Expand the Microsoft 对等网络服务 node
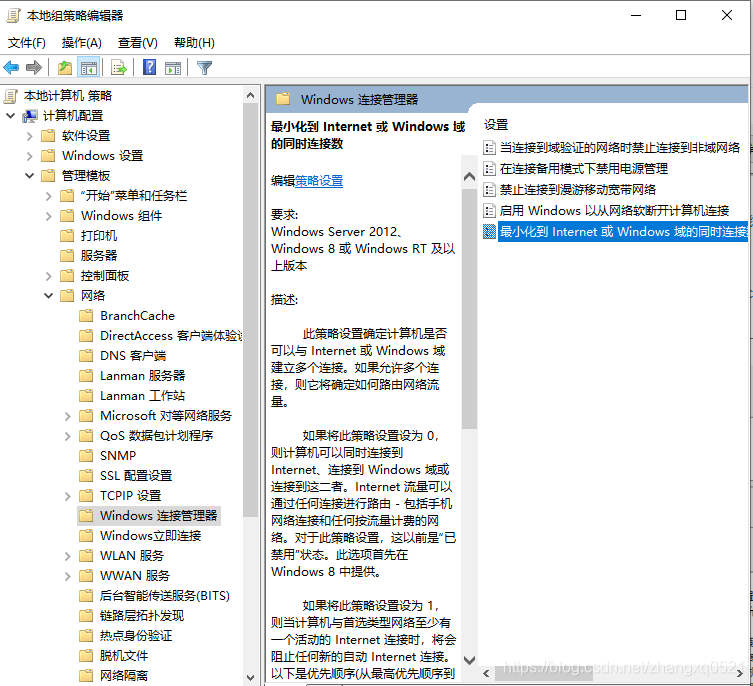Viewport: 753px width, 686px height. 68,416
